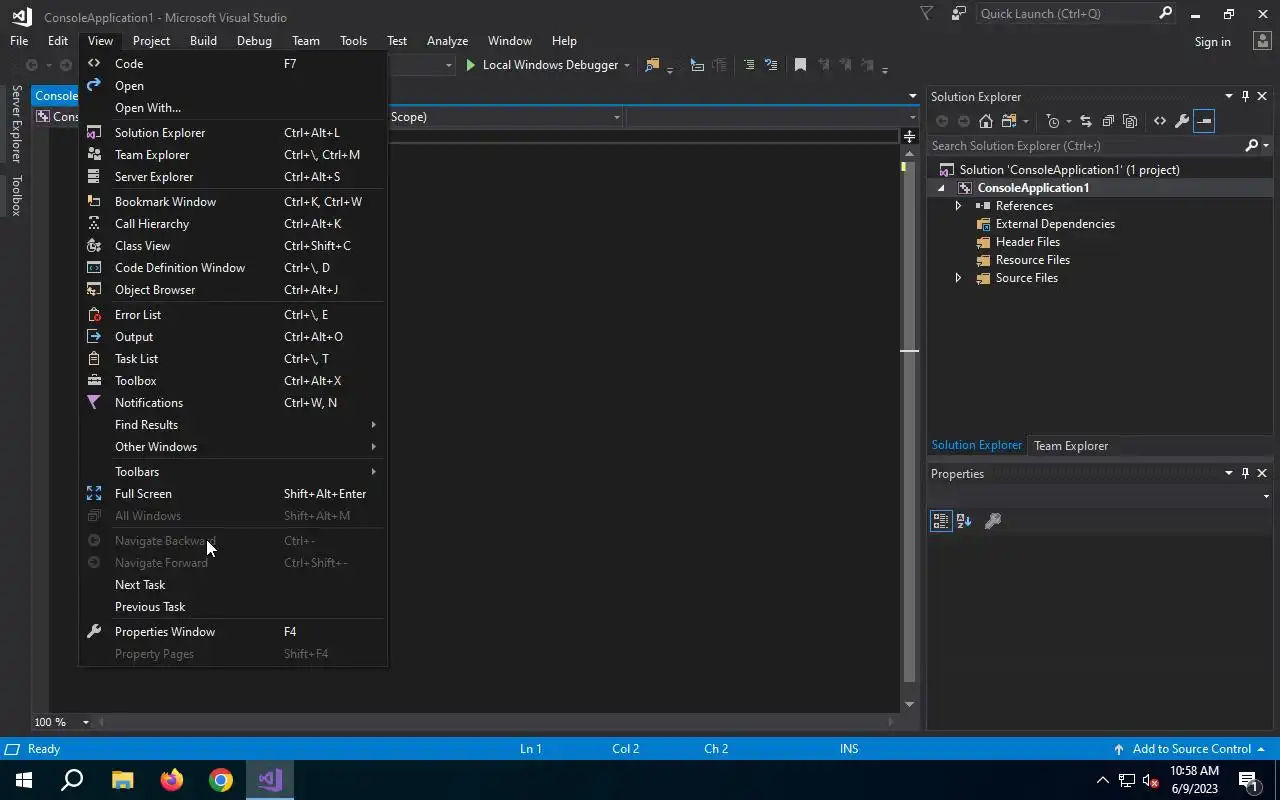Open Toolbox side tab
Screen dimensions: 1280x800
(16, 196)
